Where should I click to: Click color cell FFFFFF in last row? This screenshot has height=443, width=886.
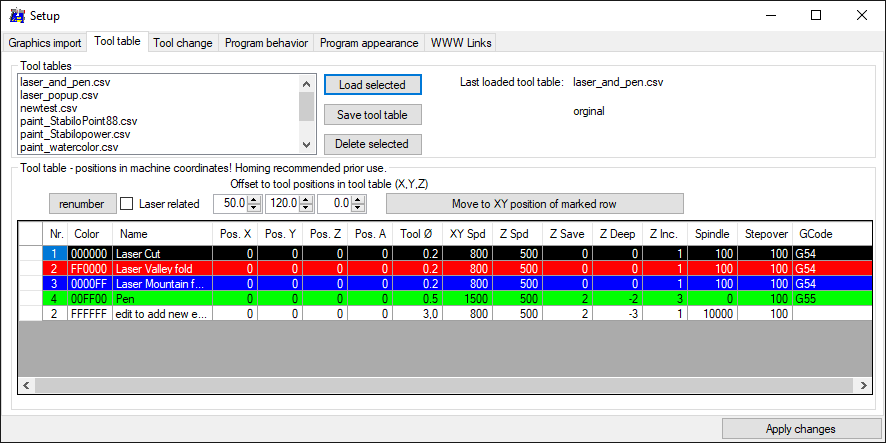[x=90, y=314]
